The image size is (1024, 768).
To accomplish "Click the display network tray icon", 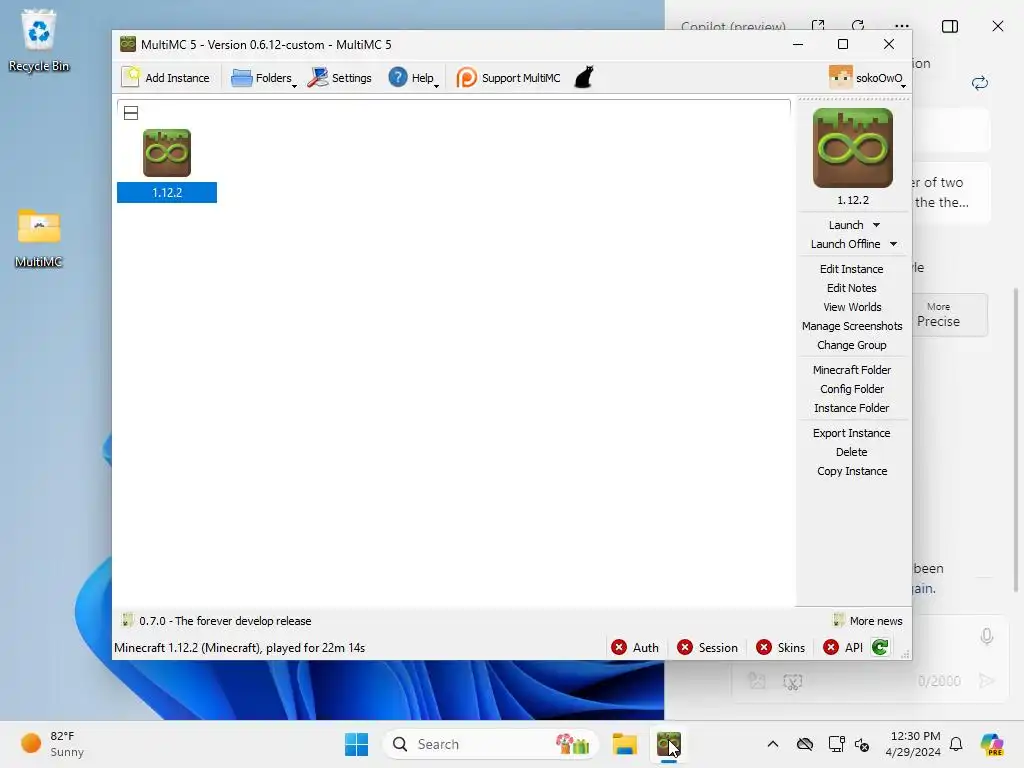I will (837, 744).
